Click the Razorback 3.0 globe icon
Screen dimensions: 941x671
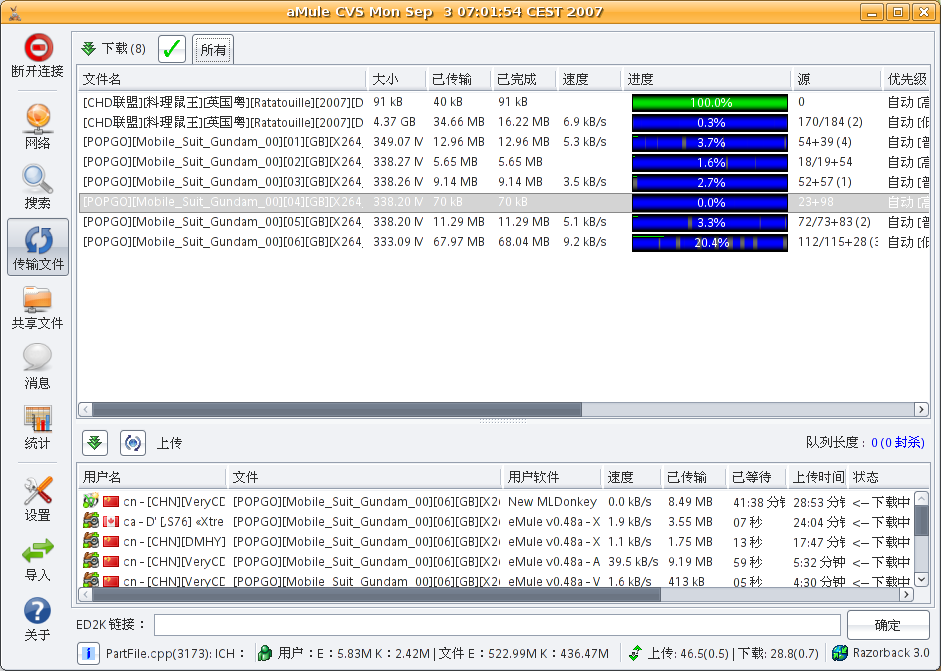(x=840, y=653)
